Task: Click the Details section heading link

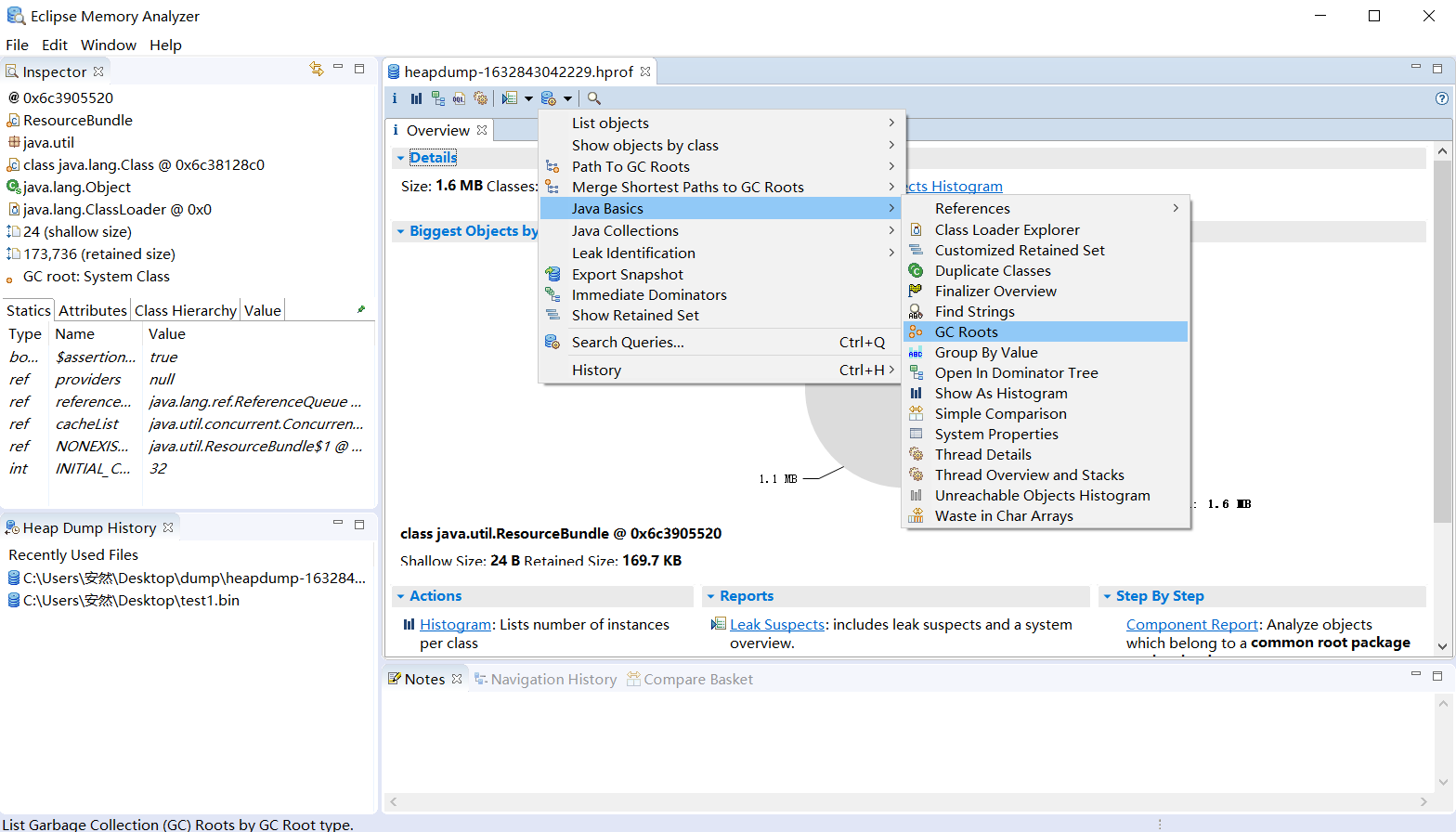Action: click(433, 157)
